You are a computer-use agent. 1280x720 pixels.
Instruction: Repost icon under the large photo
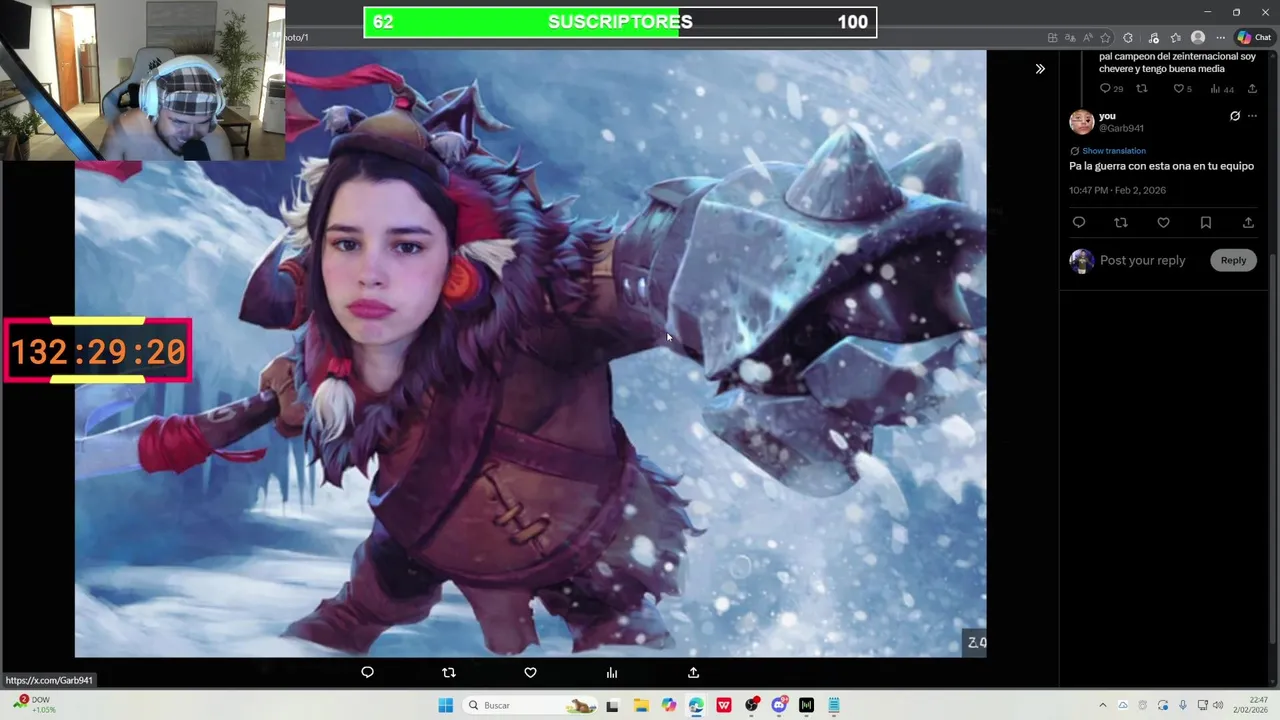[x=449, y=672]
